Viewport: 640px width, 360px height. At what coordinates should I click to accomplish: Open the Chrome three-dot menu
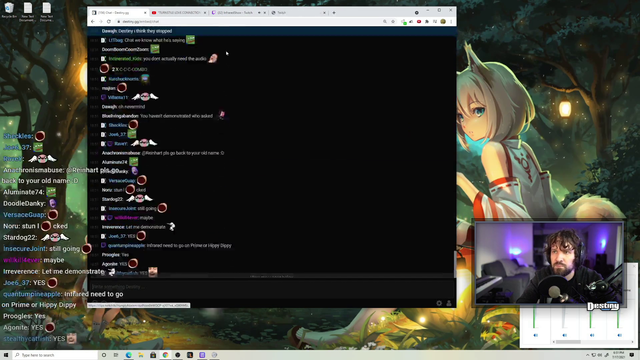coord(451,21)
